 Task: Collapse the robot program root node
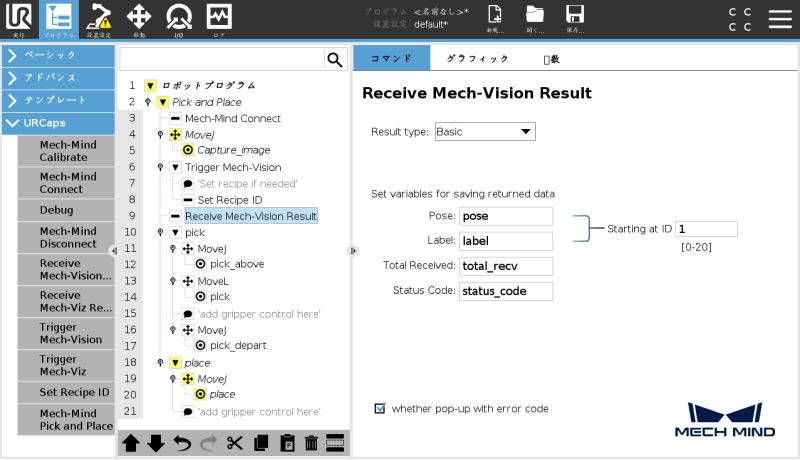pyautogui.click(x=150, y=85)
